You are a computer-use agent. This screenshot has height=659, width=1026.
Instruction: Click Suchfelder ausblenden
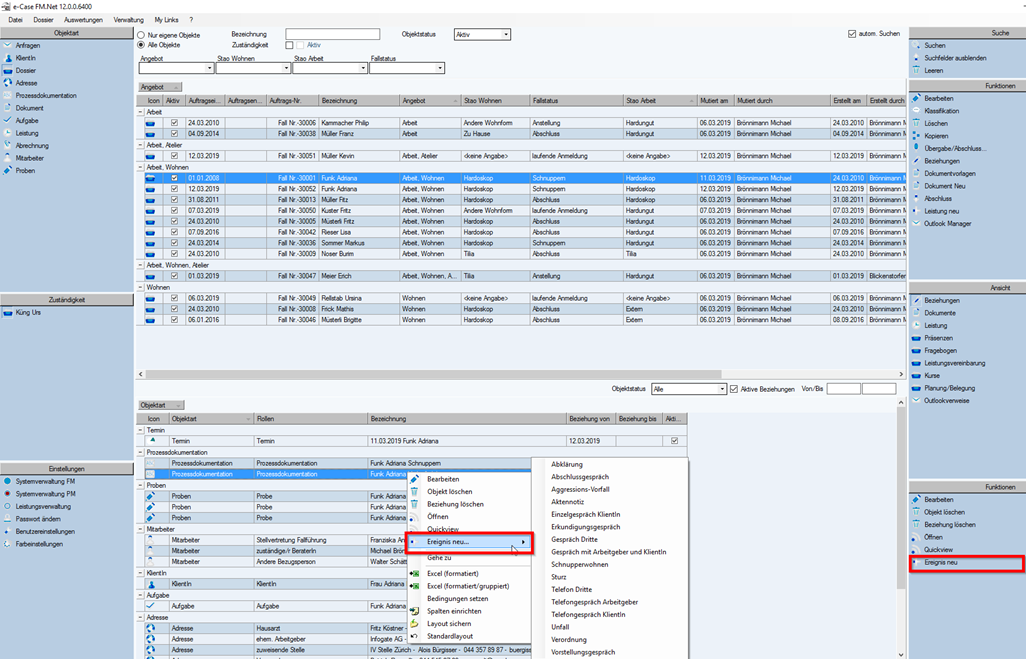pyautogui.click(x=955, y=58)
